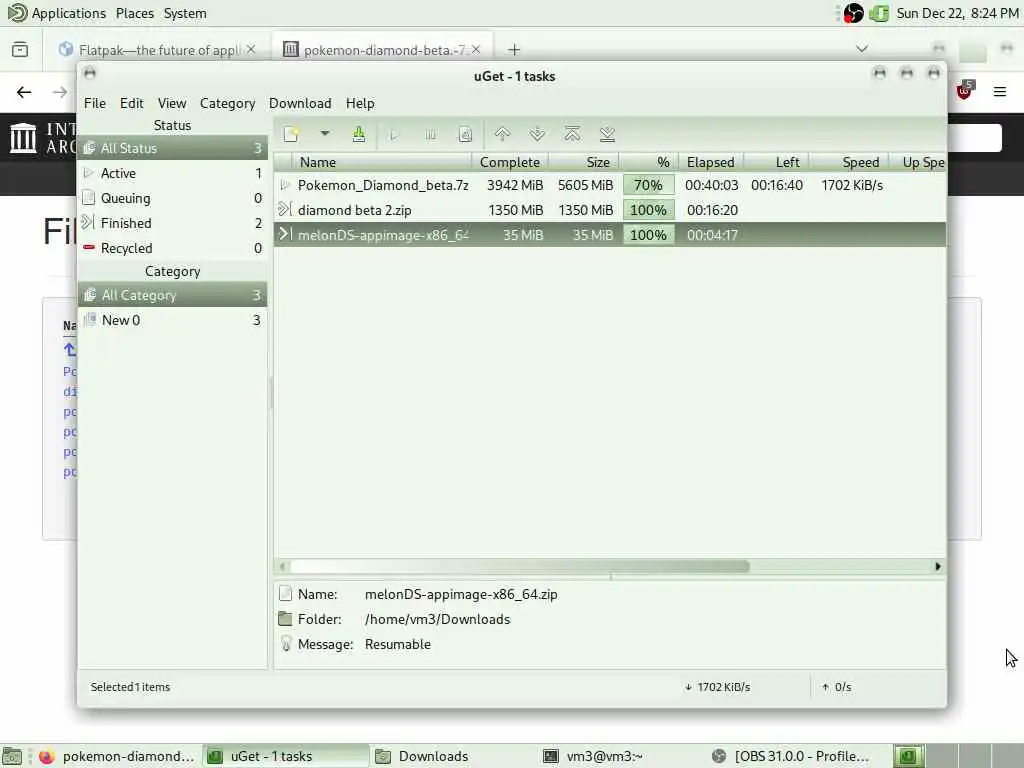Switch to the Flatpak browser tab
The height and width of the screenshot is (768, 1024).
159,50
